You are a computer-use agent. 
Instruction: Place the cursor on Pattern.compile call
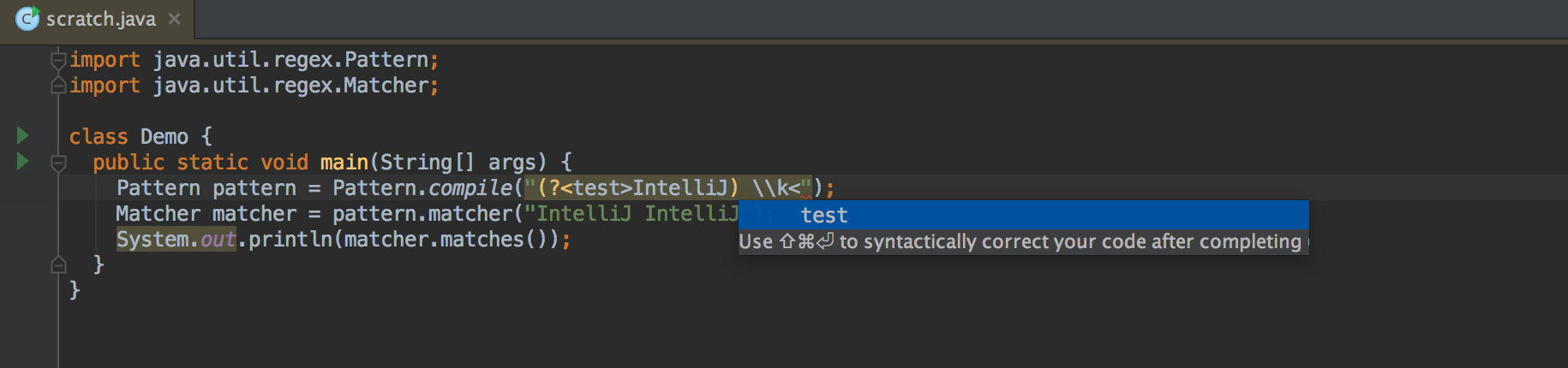point(422,187)
